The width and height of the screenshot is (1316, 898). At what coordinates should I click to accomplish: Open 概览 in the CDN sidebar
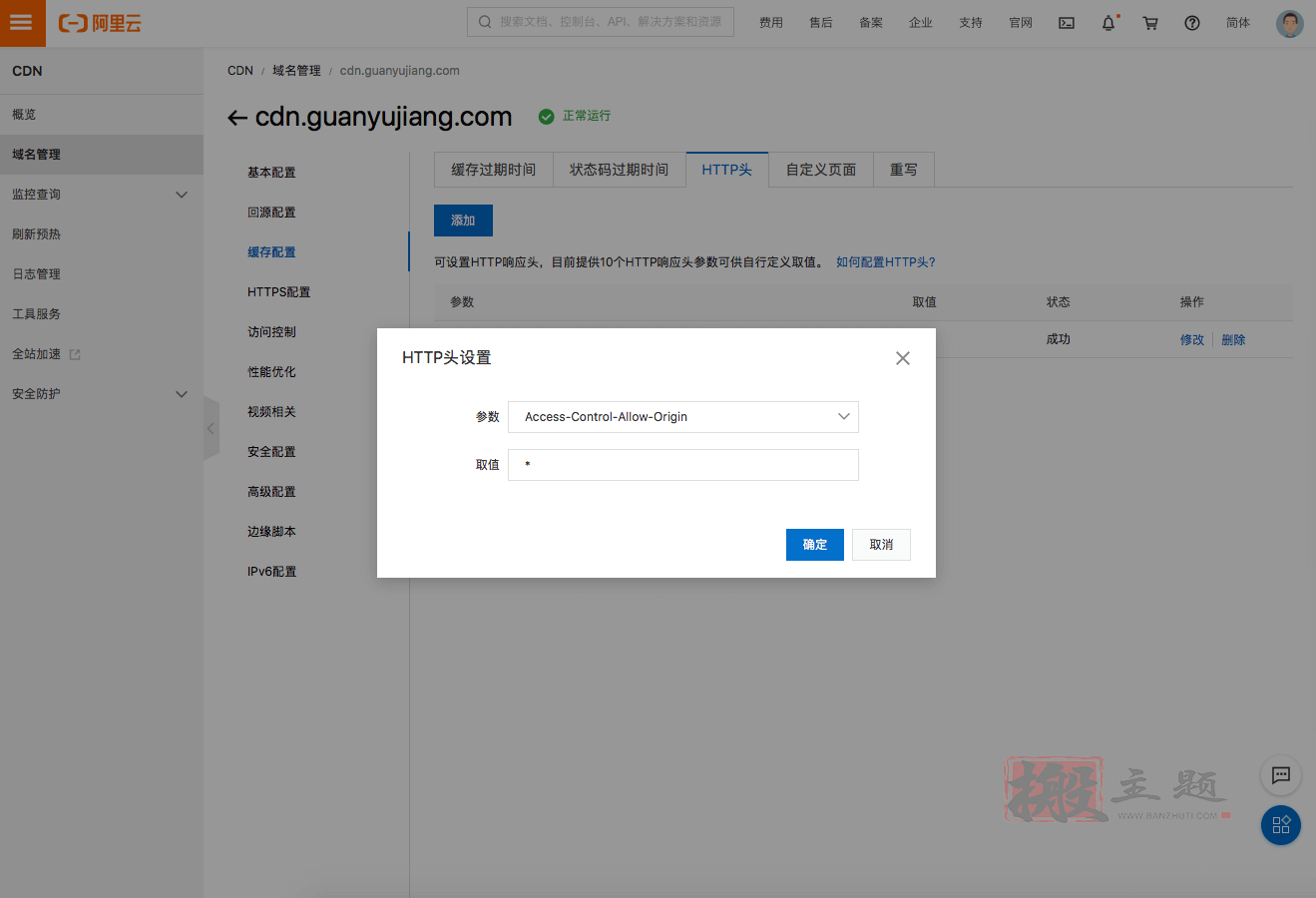102,115
